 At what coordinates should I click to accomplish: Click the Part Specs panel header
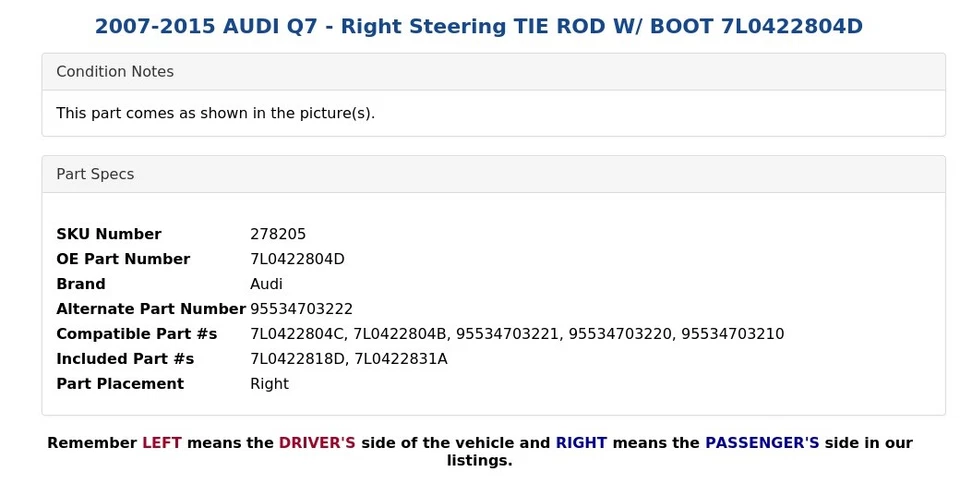click(x=493, y=174)
